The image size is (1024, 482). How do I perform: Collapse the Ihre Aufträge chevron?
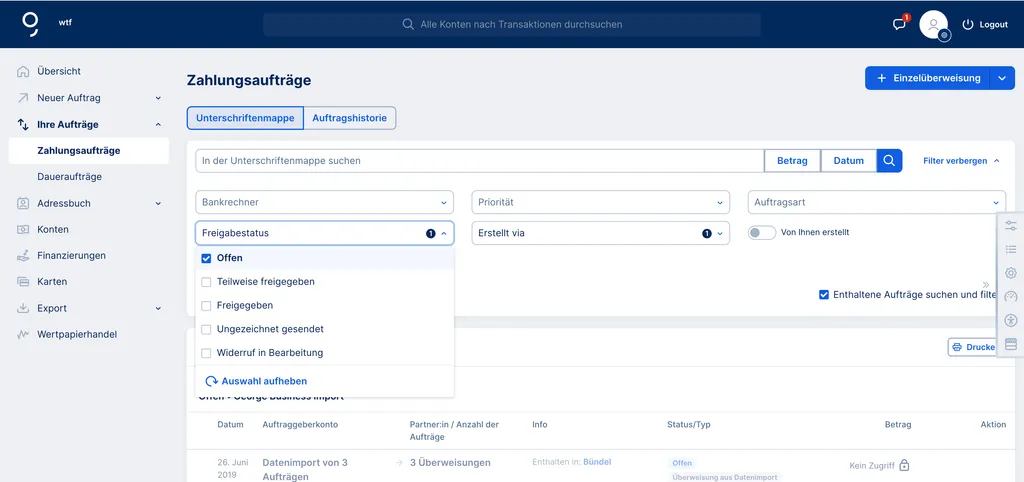click(158, 124)
